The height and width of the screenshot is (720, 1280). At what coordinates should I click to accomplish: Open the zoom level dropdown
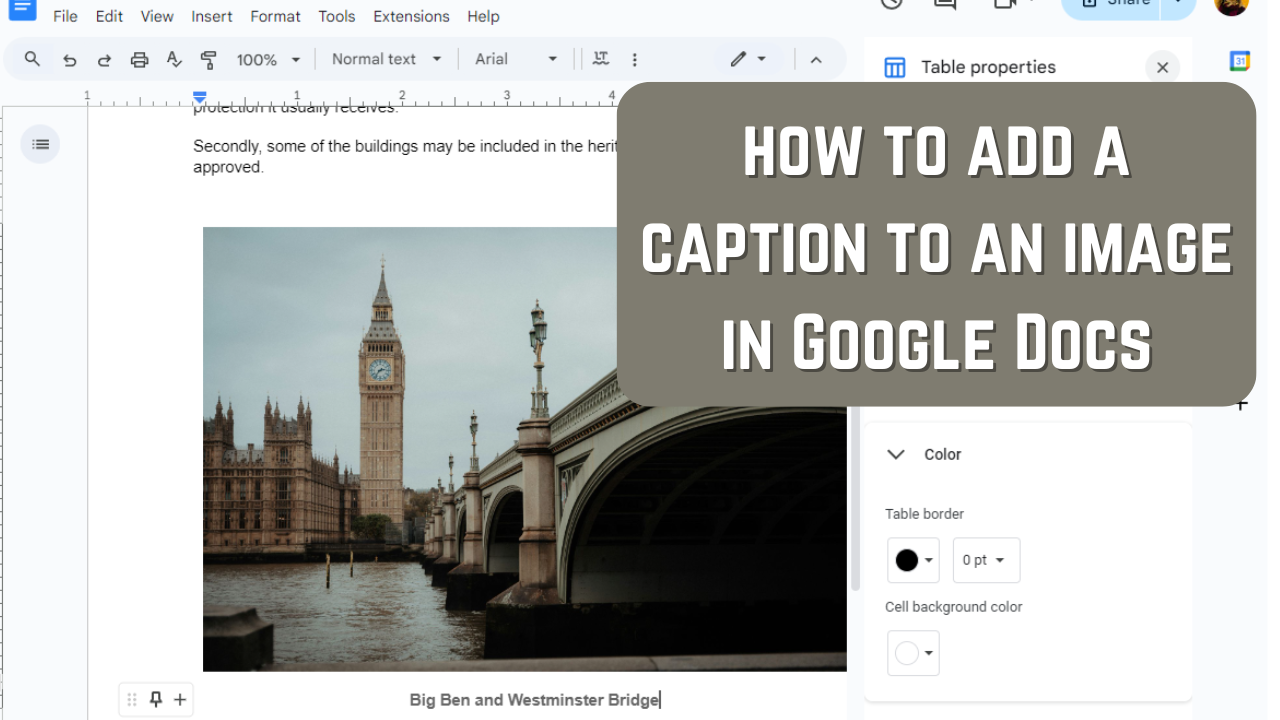[268, 60]
